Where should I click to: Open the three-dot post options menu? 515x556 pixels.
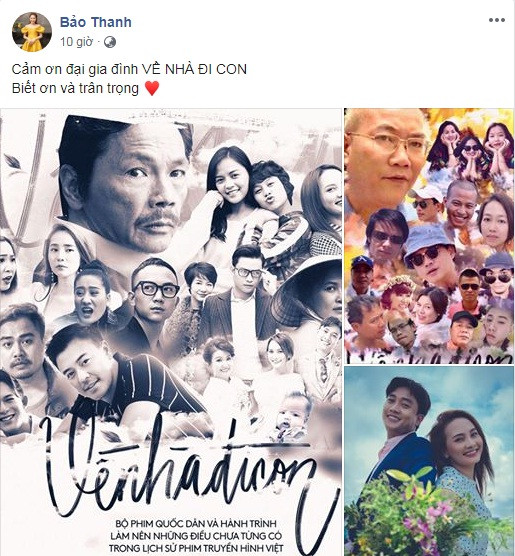(x=497, y=20)
